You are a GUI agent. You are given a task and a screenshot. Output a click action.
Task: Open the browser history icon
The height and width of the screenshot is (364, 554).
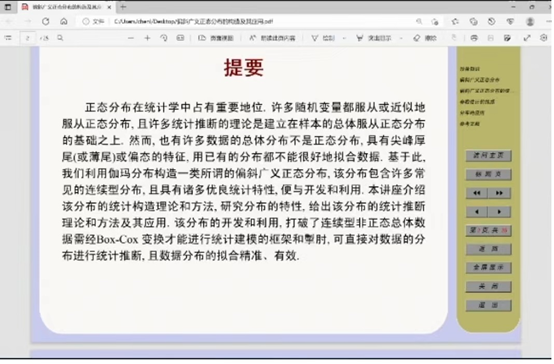point(491,22)
